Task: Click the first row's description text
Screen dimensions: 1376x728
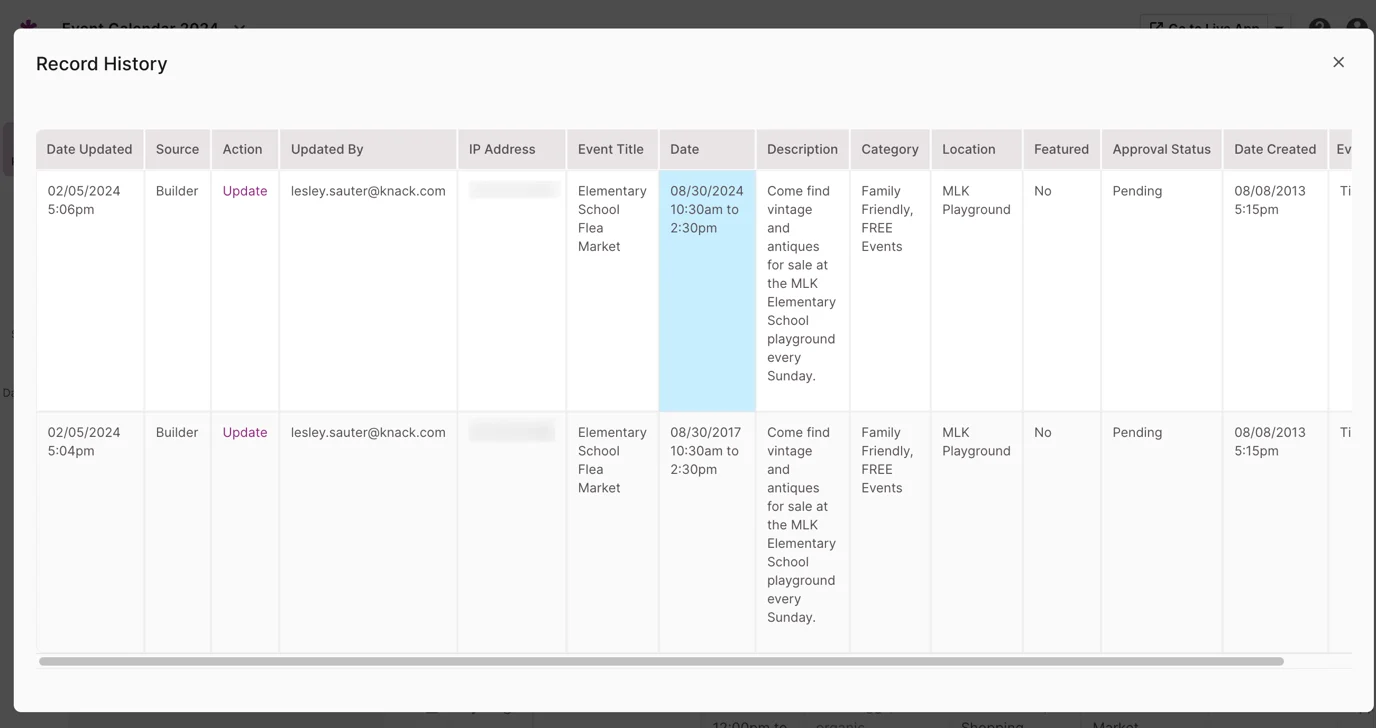Action: (x=802, y=284)
